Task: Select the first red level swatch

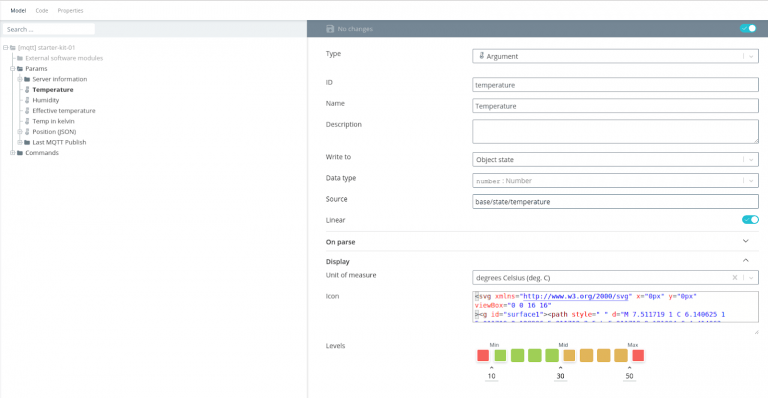Action: coord(483,355)
